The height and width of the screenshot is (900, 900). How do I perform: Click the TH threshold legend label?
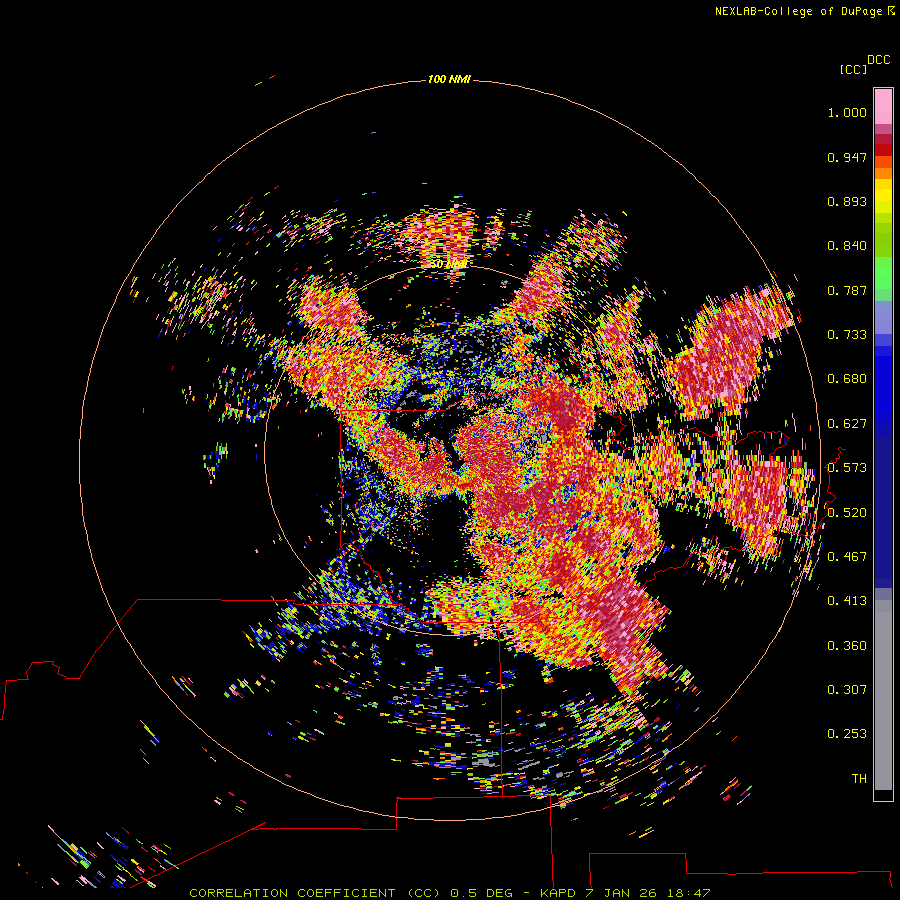pos(859,779)
